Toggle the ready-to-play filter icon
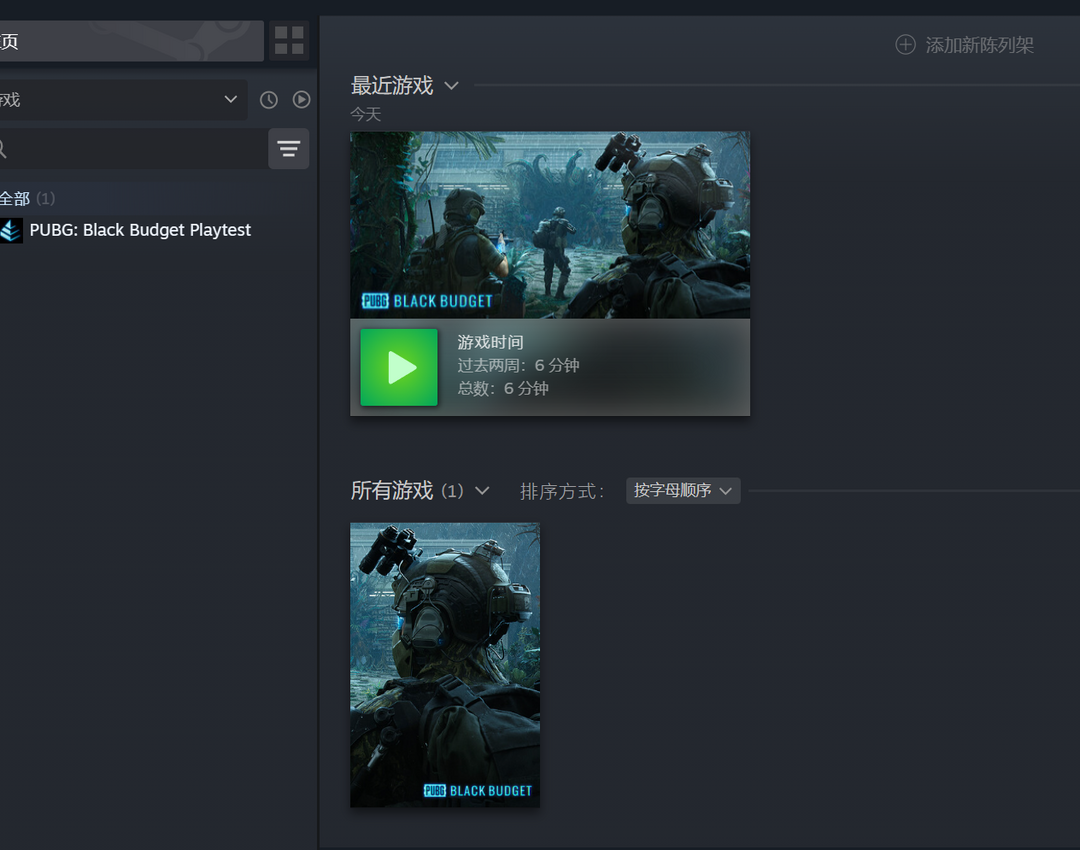This screenshot has width=1080, height=850. (301, 100)
